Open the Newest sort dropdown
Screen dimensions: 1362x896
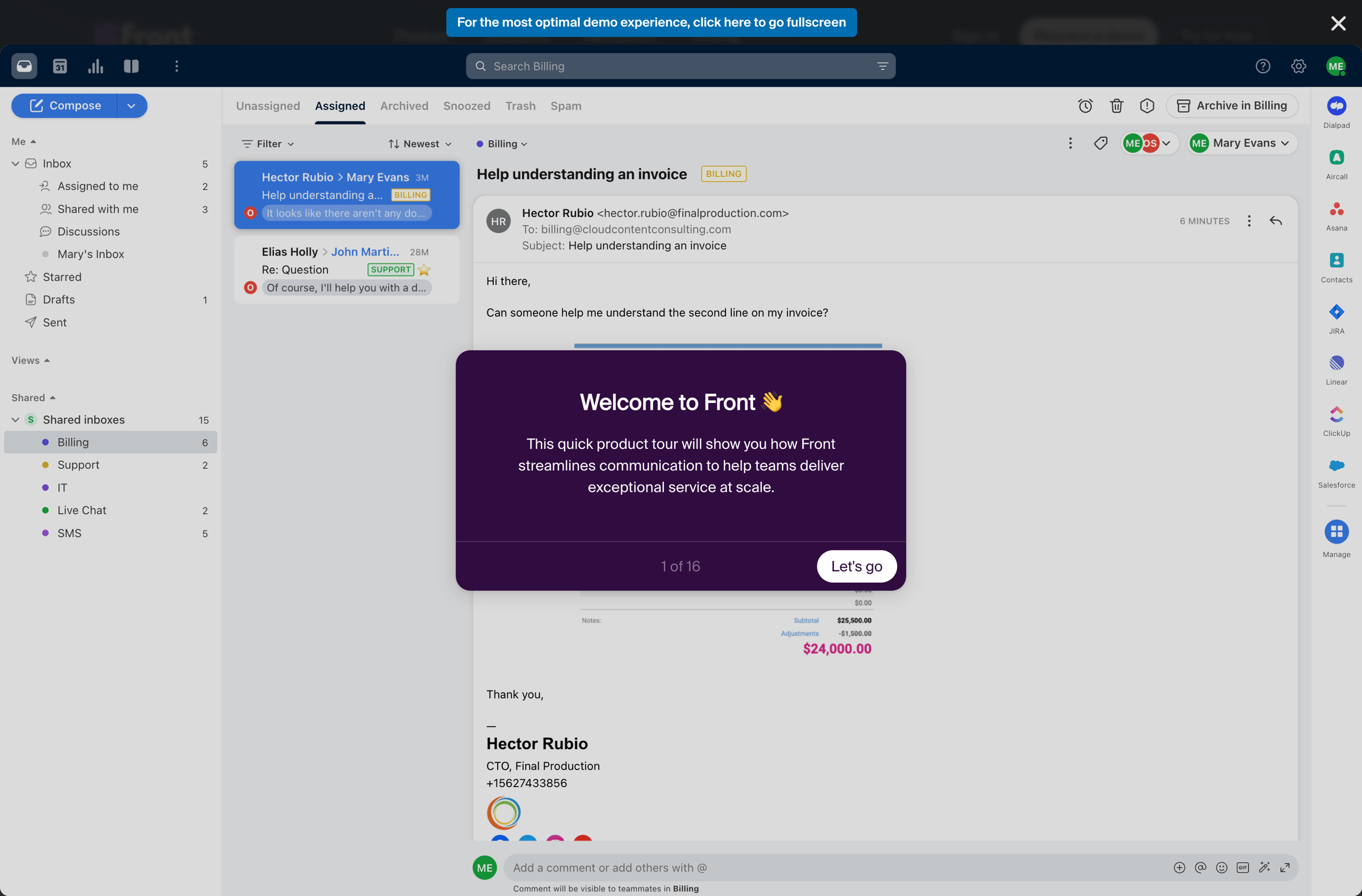(x=420, y=144)
